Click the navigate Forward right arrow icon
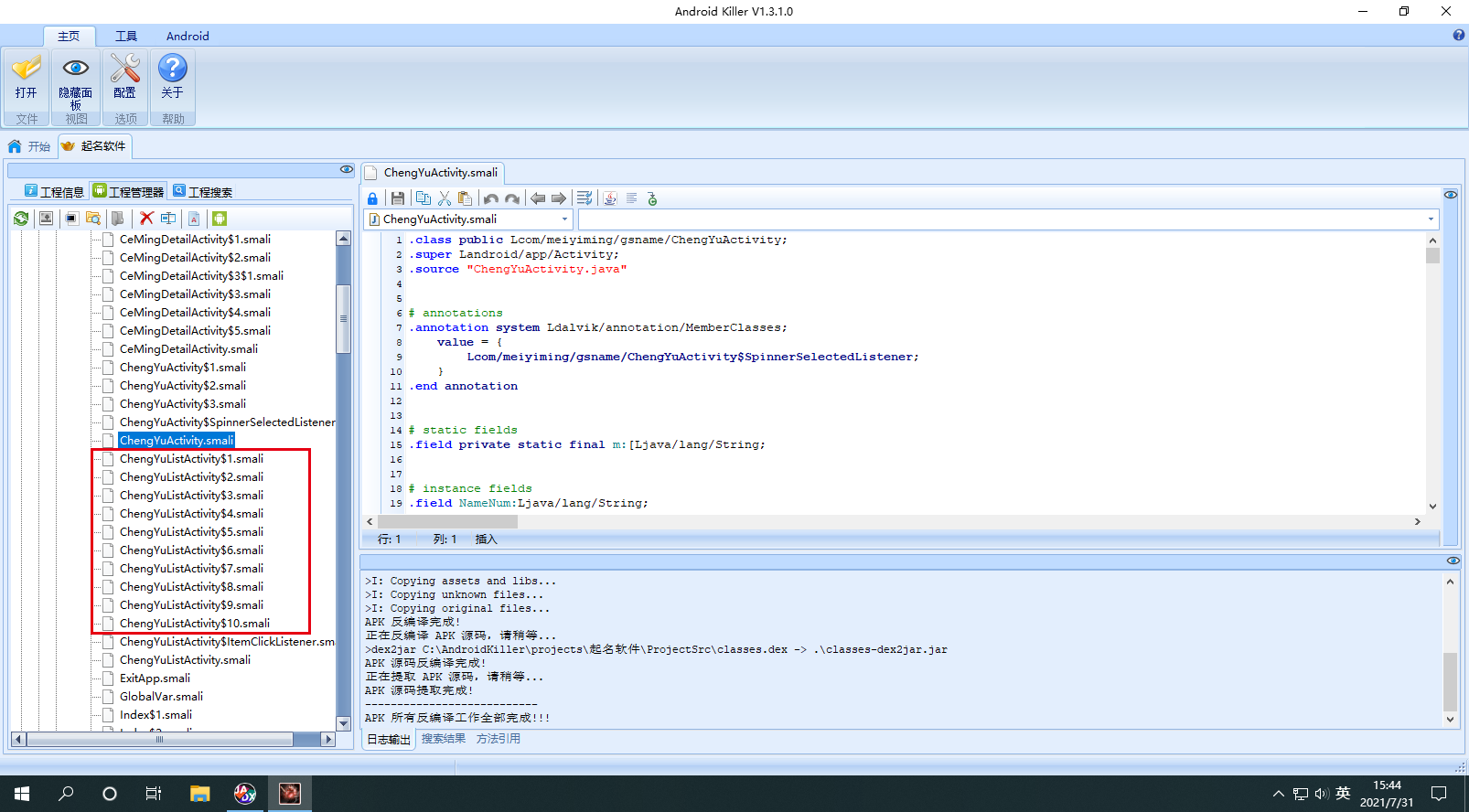The width and height of the screenshot is (1469, 812). tap(559, 198)
